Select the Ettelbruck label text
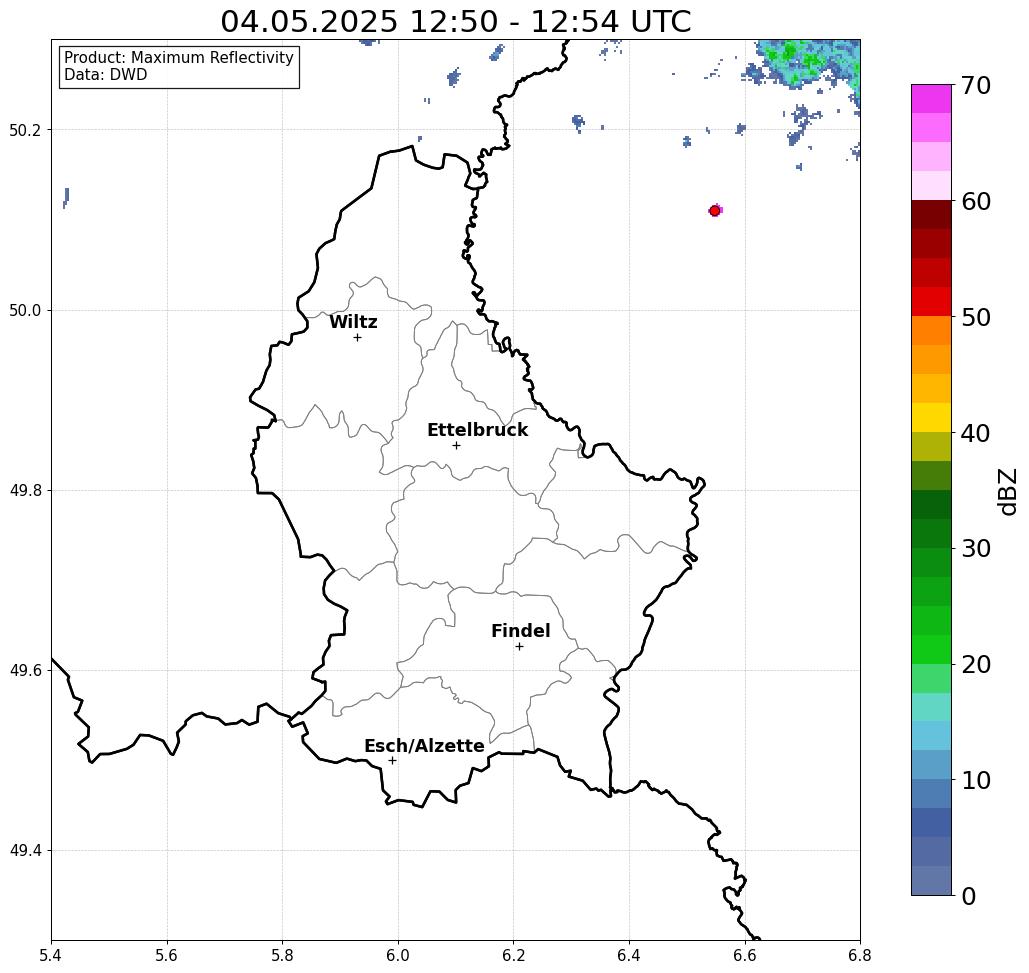1029x973 pixels. coord(477,430)
